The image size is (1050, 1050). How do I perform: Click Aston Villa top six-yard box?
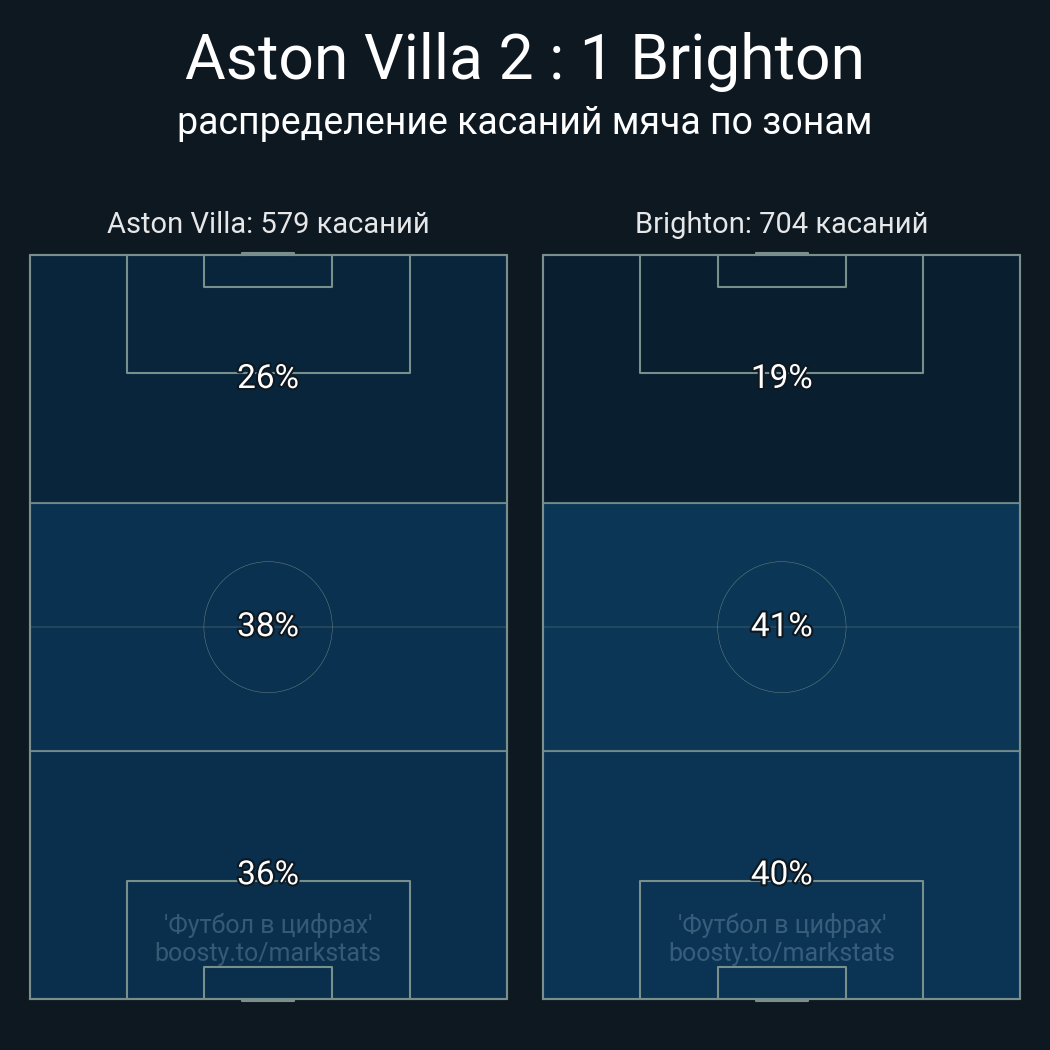[268, 271]
